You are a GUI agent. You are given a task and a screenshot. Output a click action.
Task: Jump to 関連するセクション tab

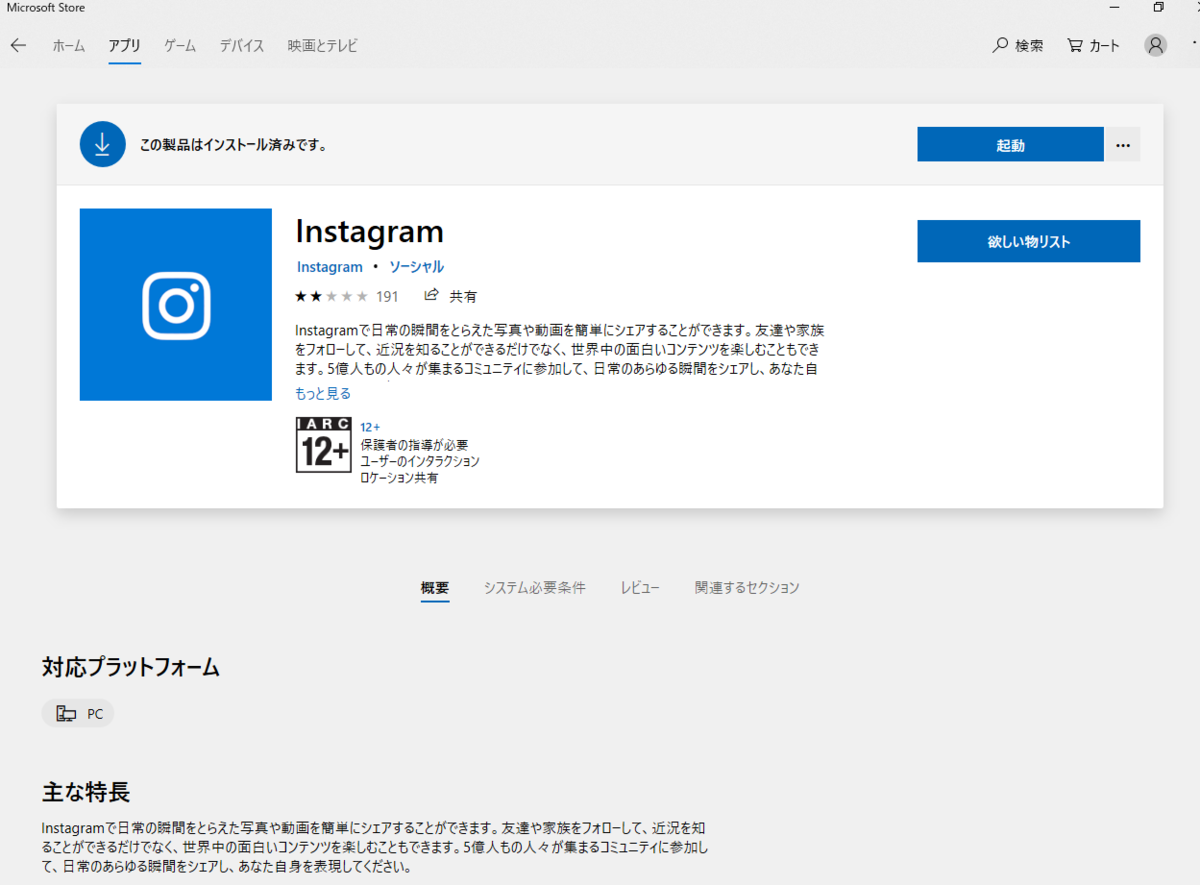[x=747, y=588]
